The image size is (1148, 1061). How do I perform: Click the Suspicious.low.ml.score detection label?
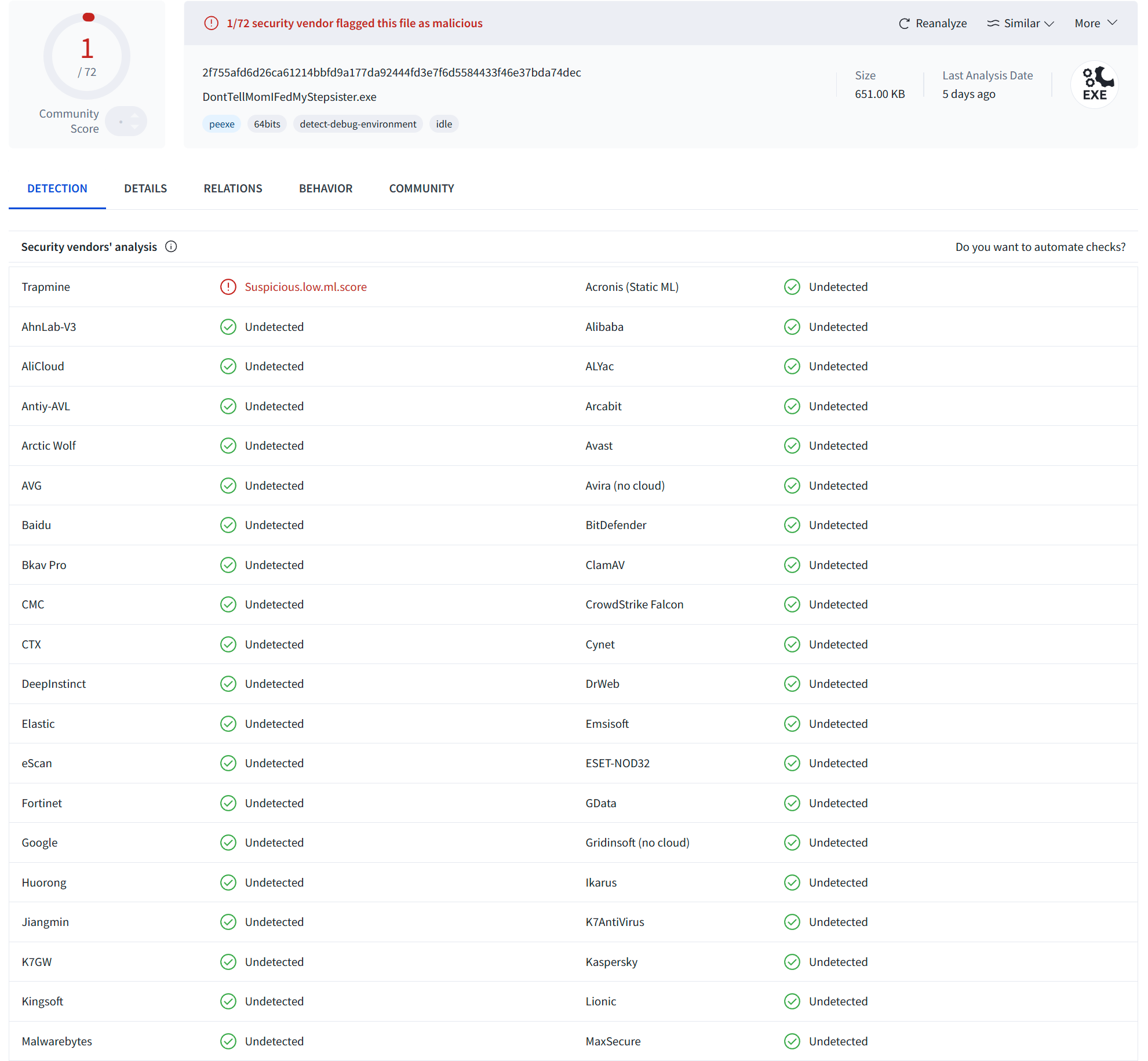pos(305,287)
